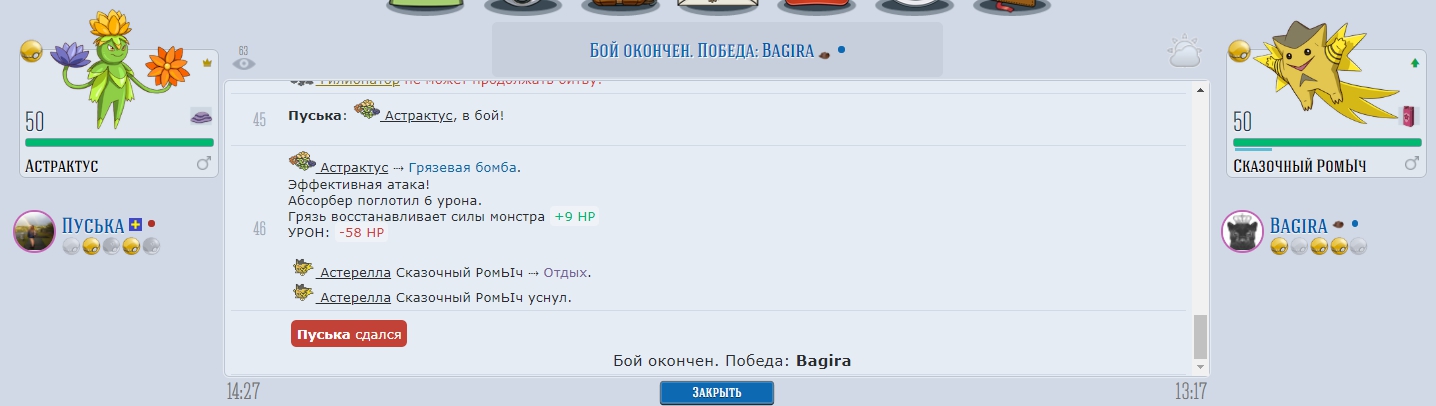
Task: Select Пуська's second team pokeball
Action: pyautogui.click(x=91, y=246)
